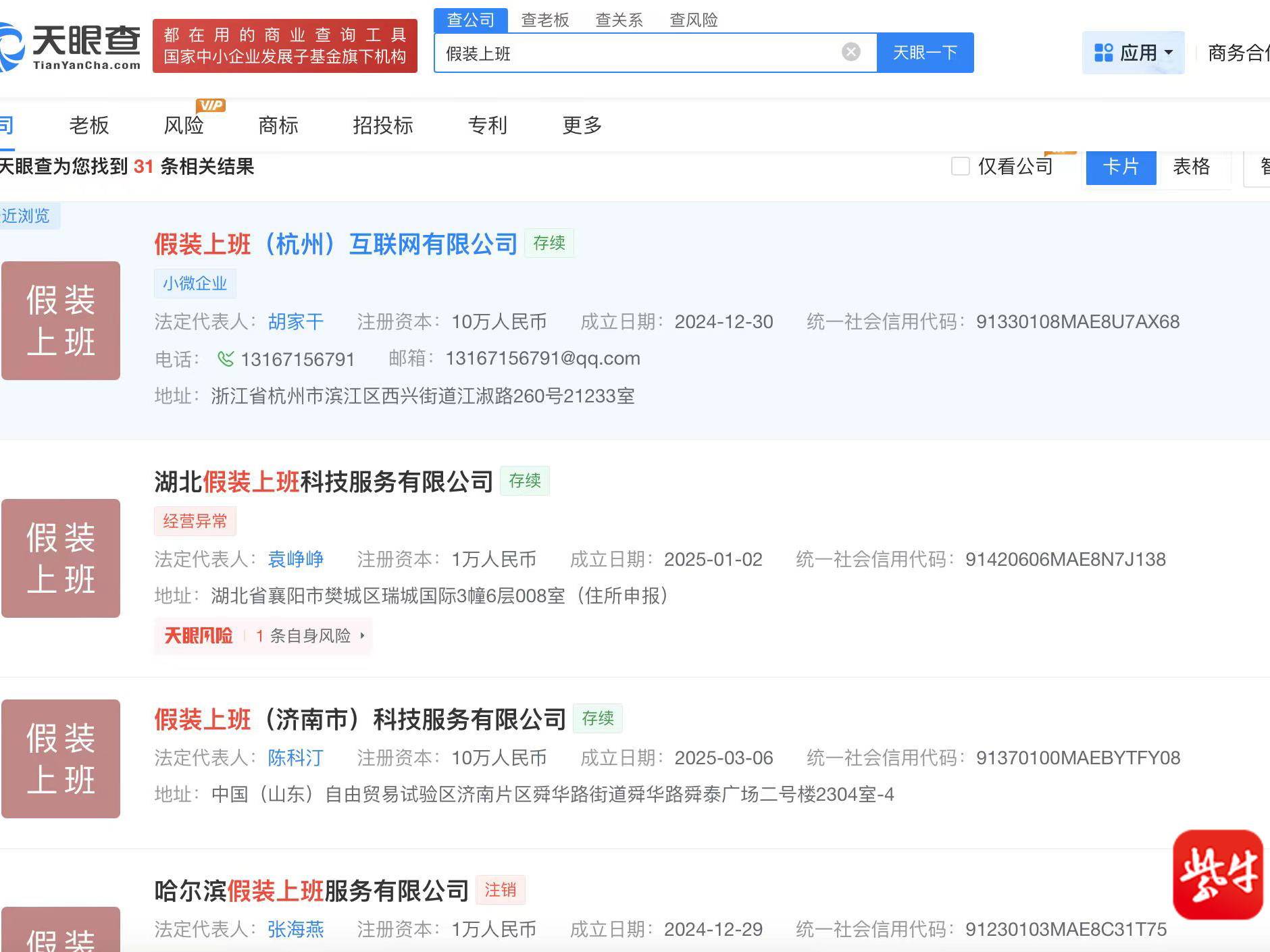Open legal representative 张海燕
Screen dimensions: 1270x952
(x=296, y=929)
